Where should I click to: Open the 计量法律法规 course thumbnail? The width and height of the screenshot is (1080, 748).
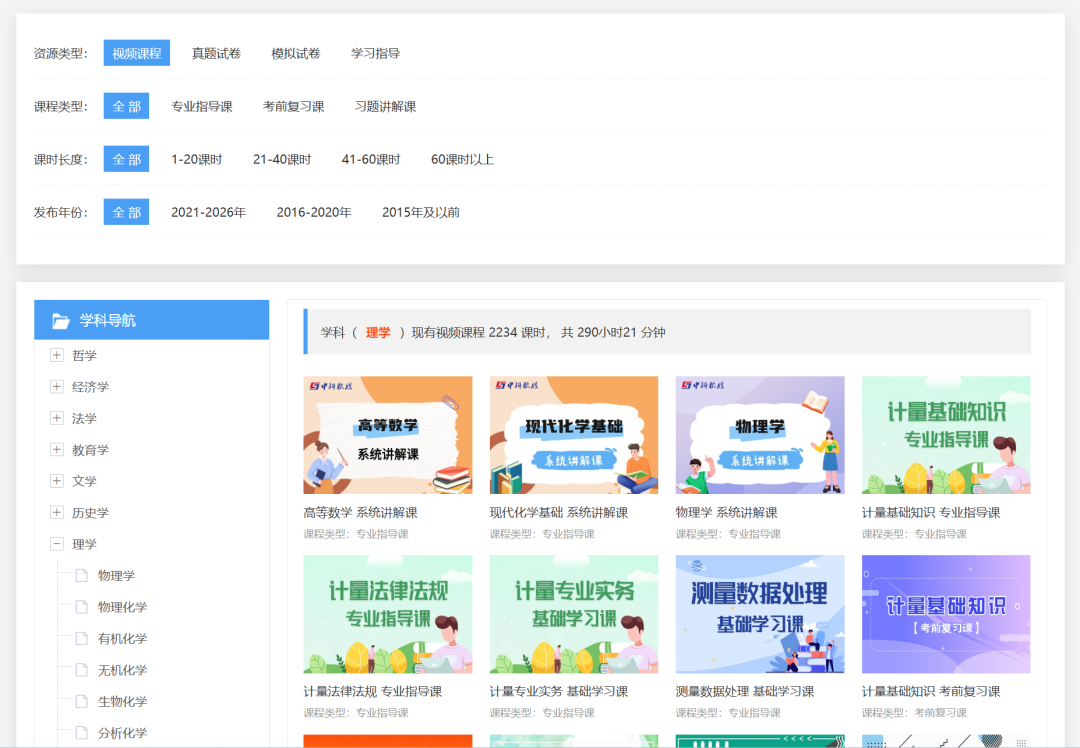coord(388,614)
